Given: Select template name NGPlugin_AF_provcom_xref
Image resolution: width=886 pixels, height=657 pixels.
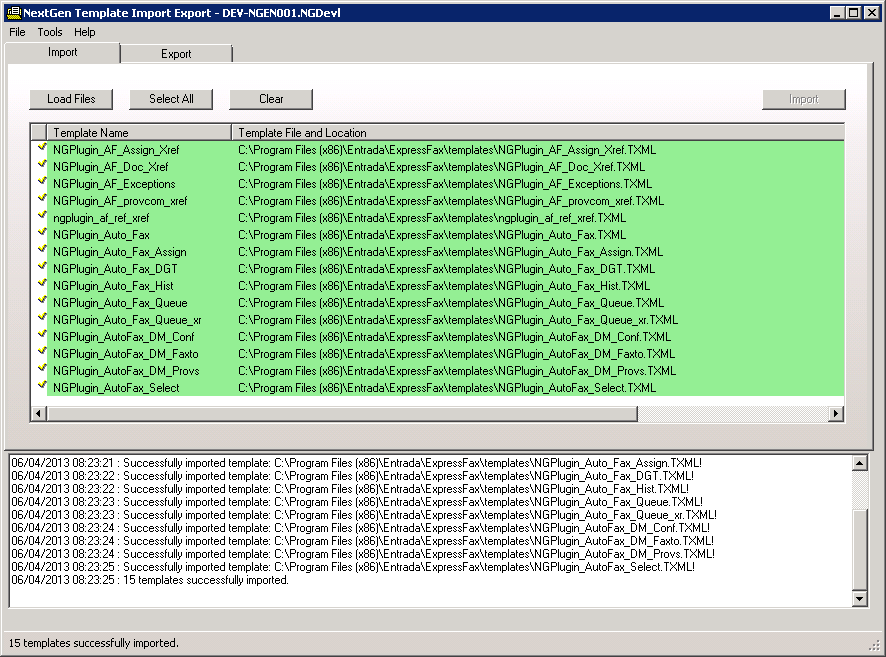Looking at the screenshot, I should pos(120,201).
